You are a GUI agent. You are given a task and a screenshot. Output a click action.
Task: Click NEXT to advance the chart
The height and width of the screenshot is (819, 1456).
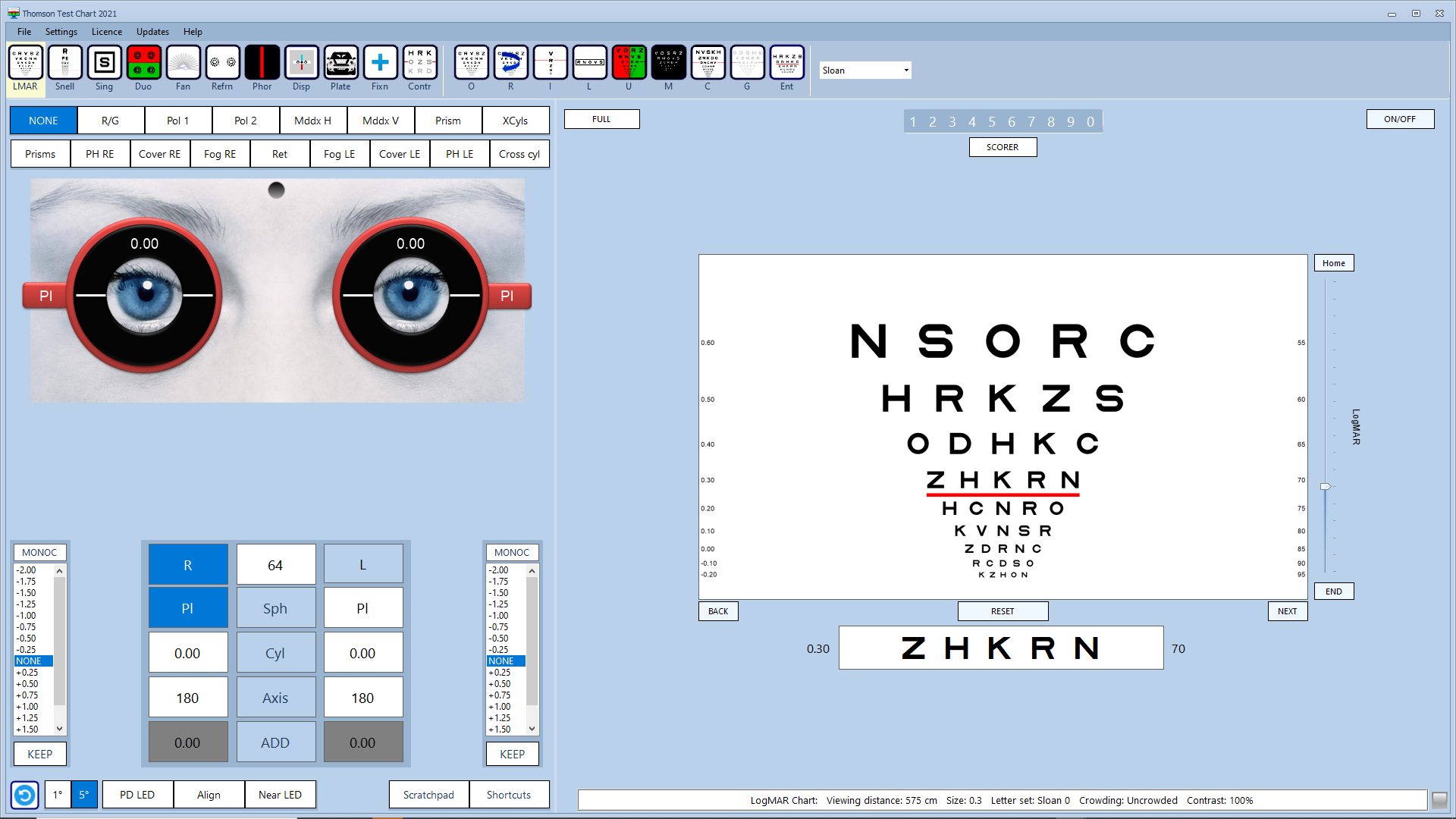[1287, 610]
